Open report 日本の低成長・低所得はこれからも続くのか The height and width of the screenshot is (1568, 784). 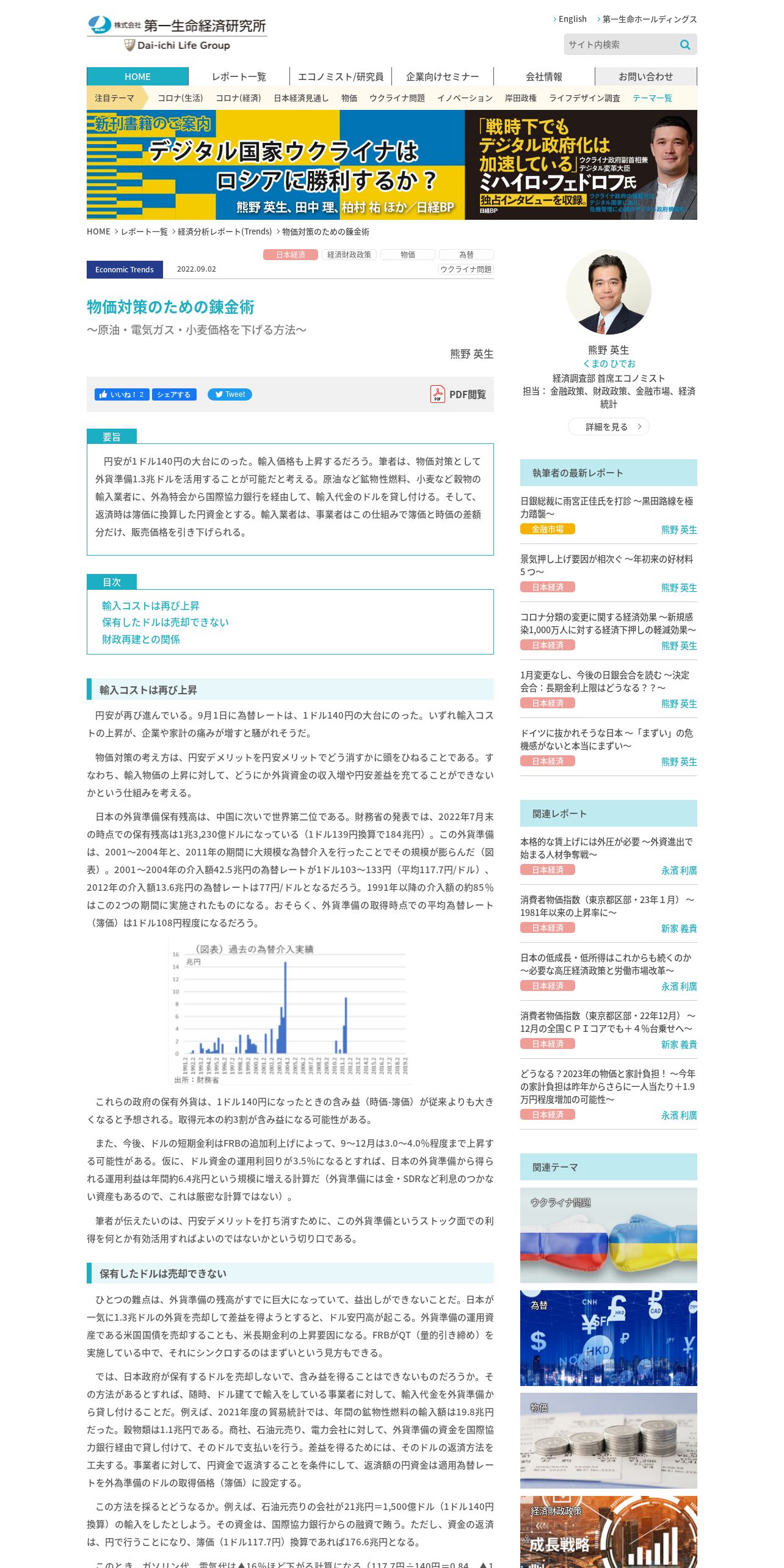click(606, 964)
